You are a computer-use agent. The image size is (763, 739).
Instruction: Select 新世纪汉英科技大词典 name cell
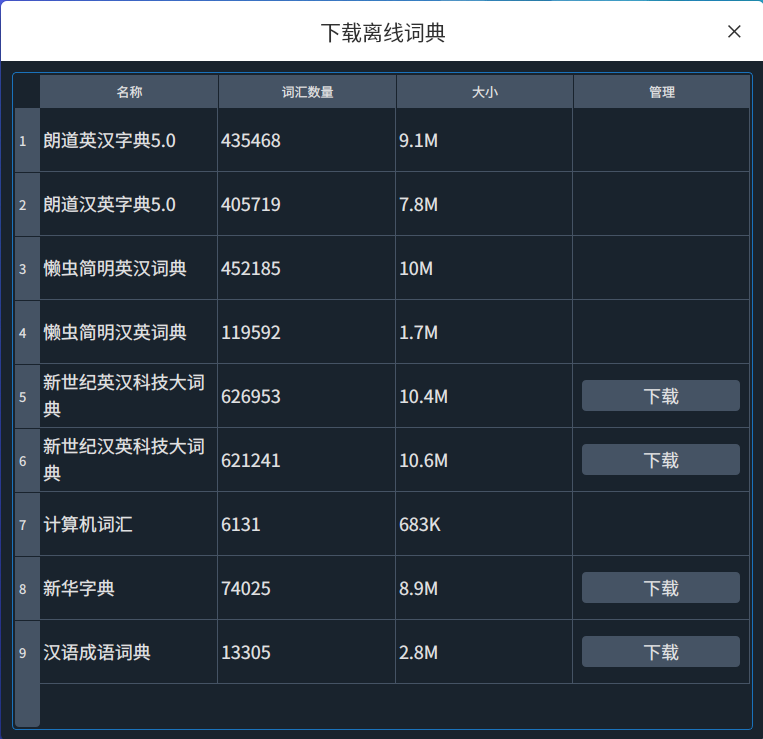[x=128, y=460]
